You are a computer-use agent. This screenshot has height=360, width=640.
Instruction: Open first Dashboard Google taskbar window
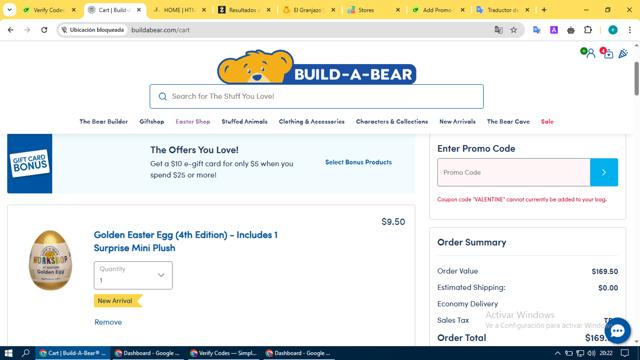(148, 353)
